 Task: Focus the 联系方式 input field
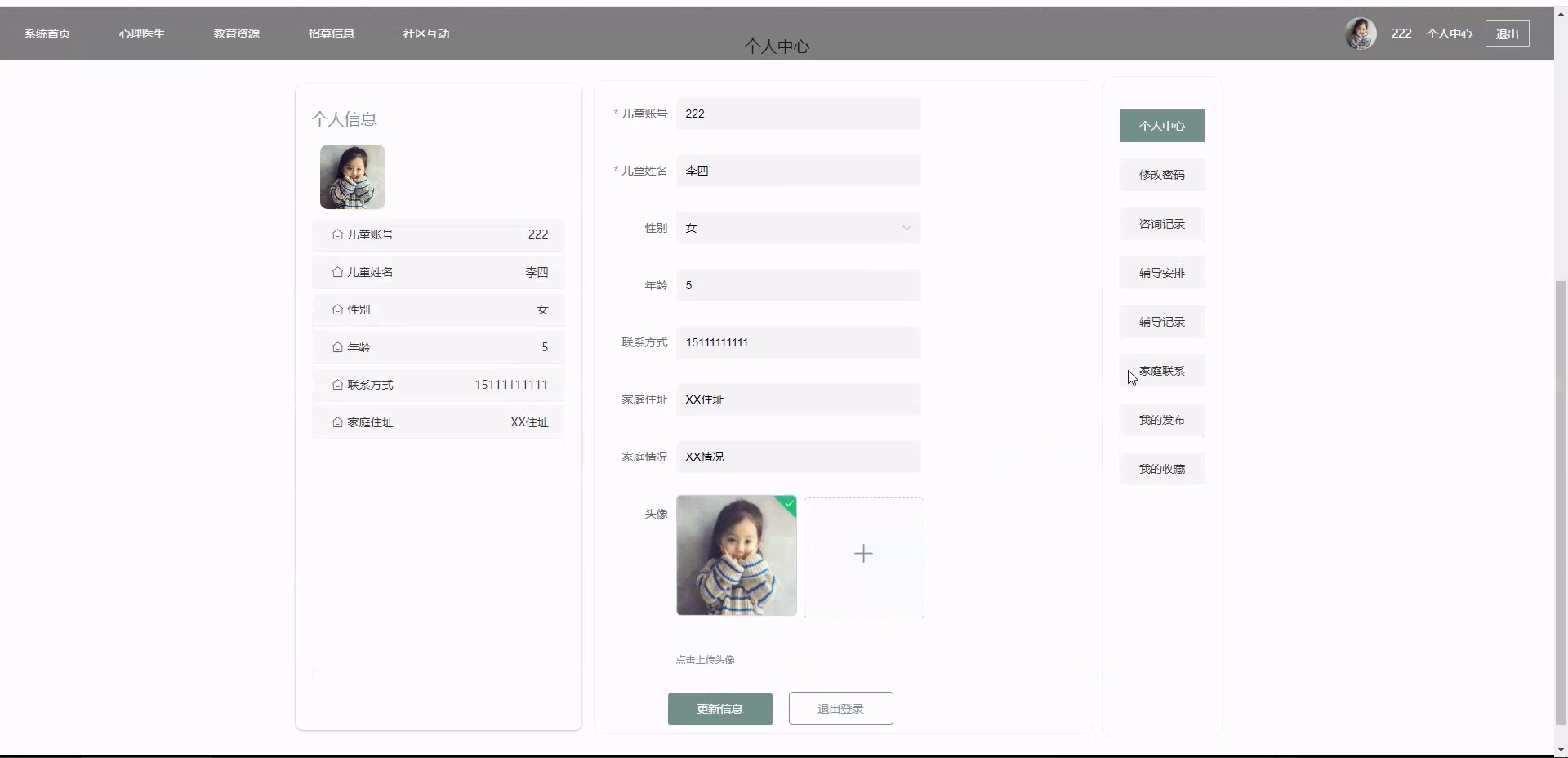(799, 342)
